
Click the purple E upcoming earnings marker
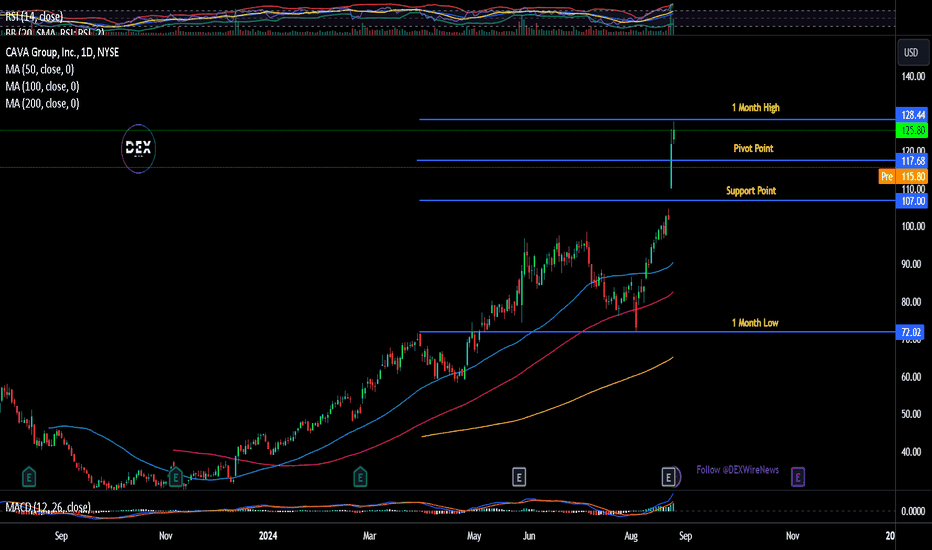798,477
